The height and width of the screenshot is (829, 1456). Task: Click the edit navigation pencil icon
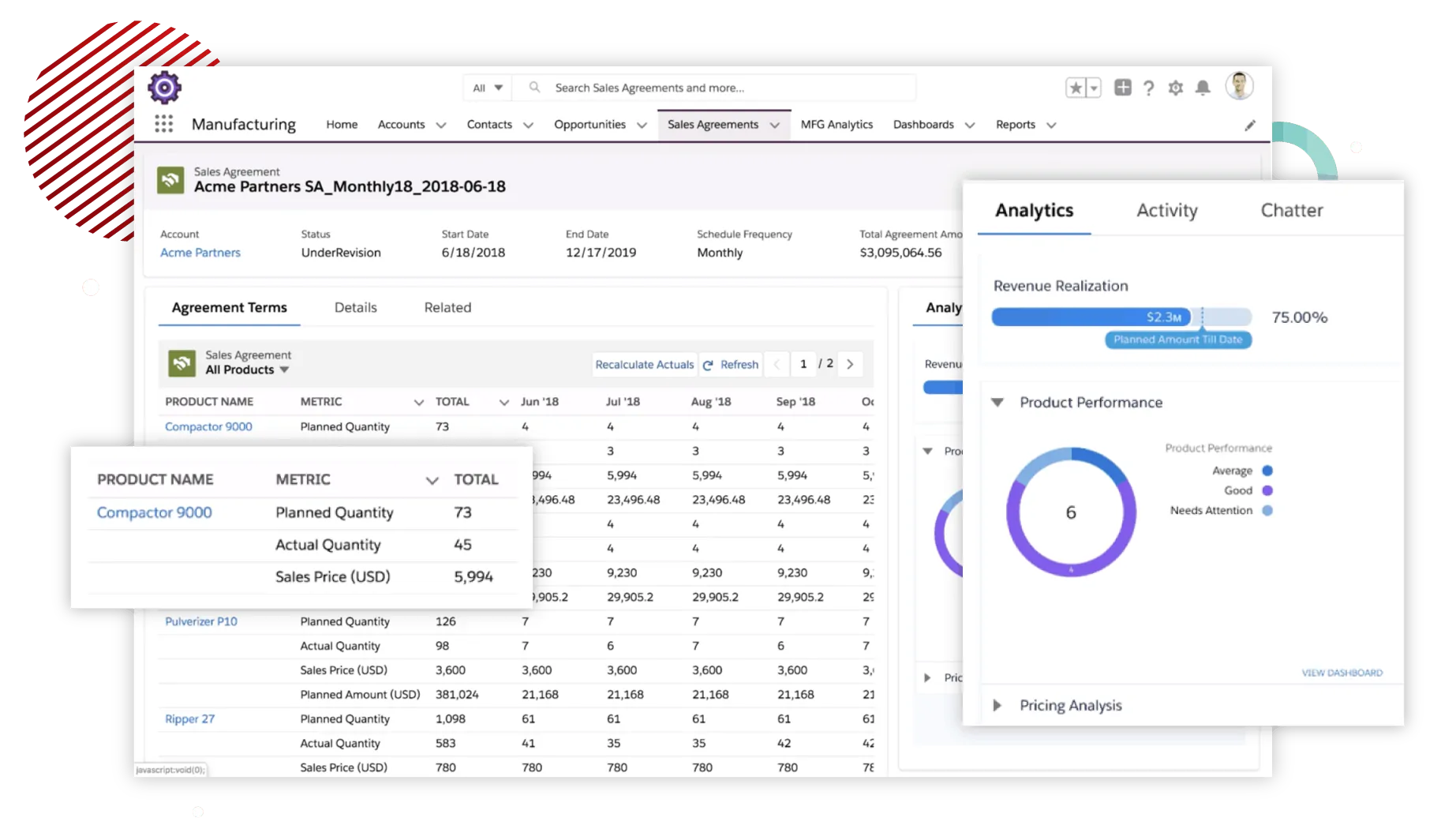point(1250,125)
